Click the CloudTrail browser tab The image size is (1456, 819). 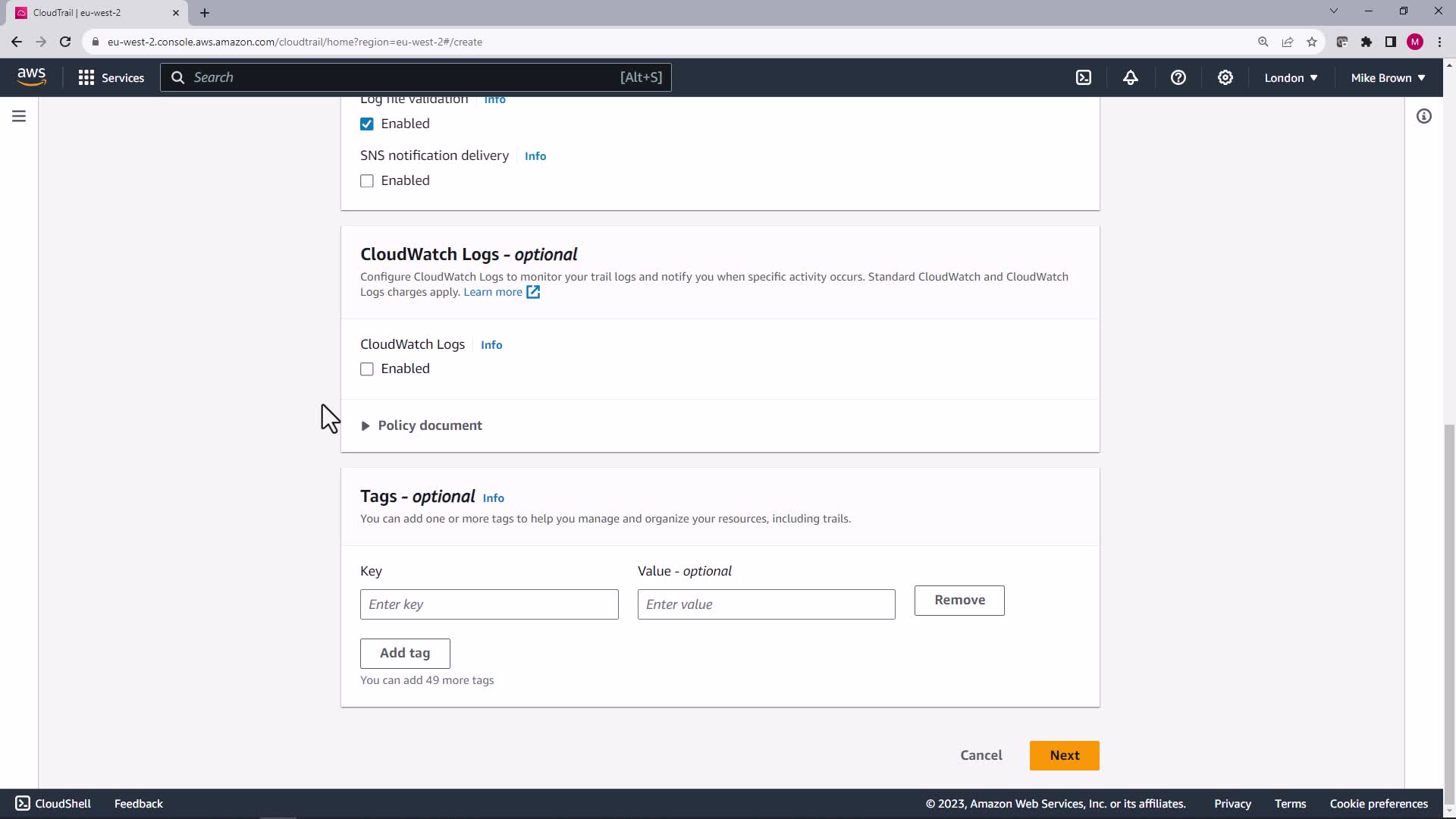pos(91,13)
